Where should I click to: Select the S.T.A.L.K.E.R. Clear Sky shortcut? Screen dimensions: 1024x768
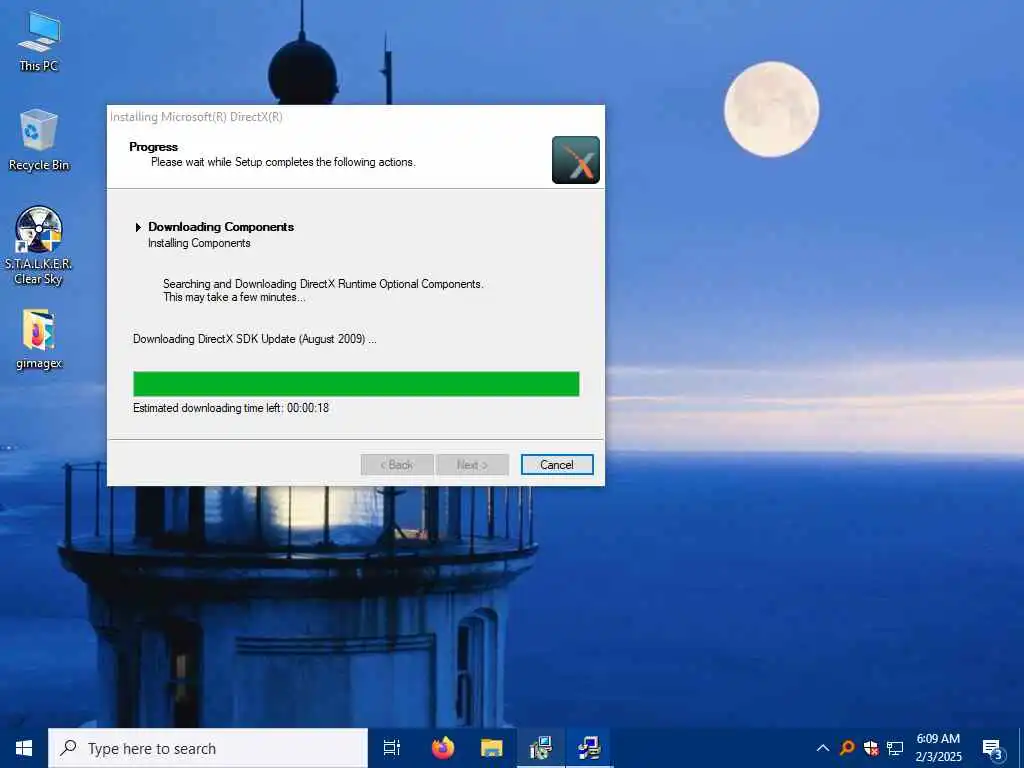pos(39,246)
